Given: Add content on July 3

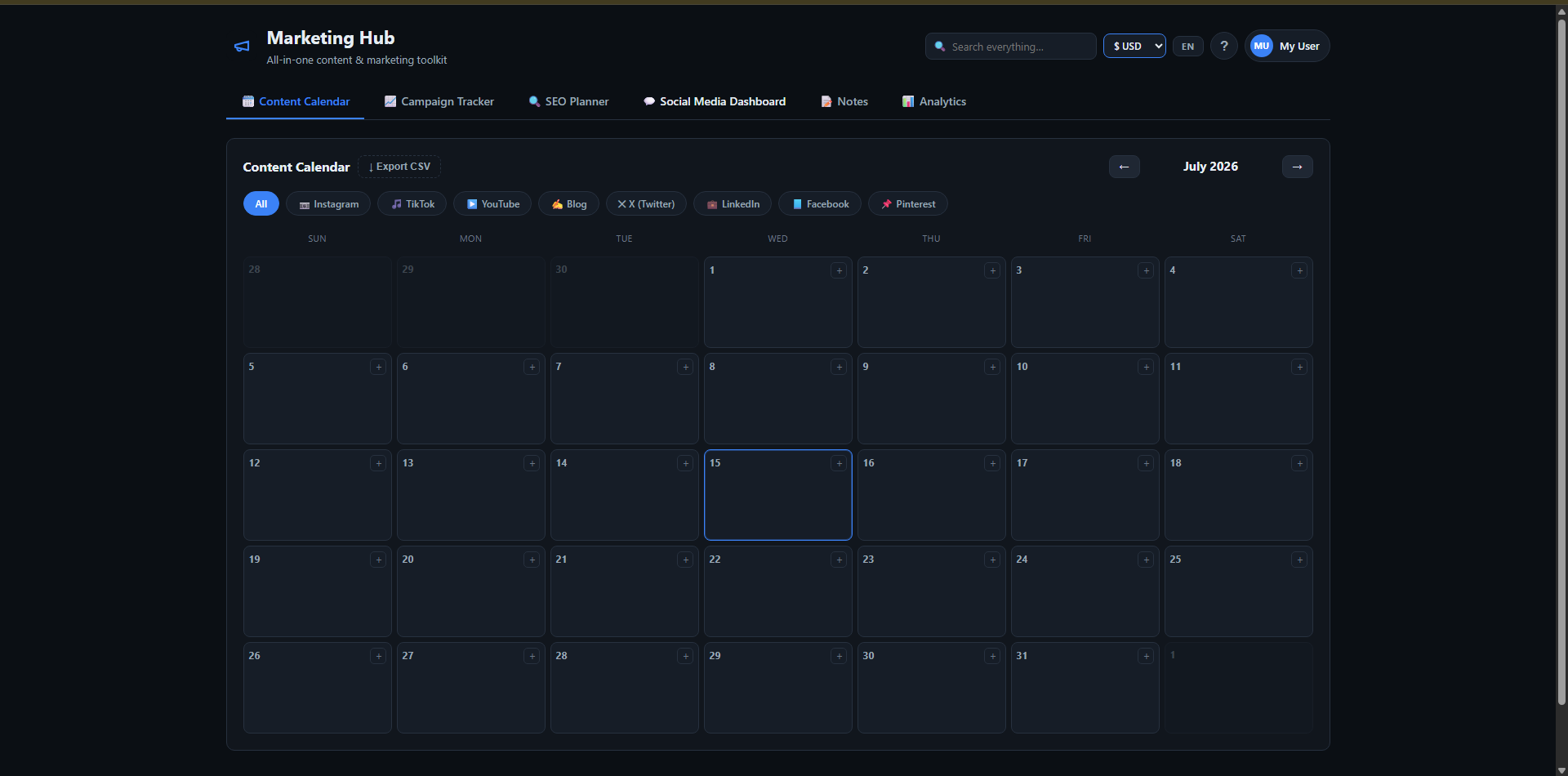Looking at the screenshot, I should tap(1146, 270).
